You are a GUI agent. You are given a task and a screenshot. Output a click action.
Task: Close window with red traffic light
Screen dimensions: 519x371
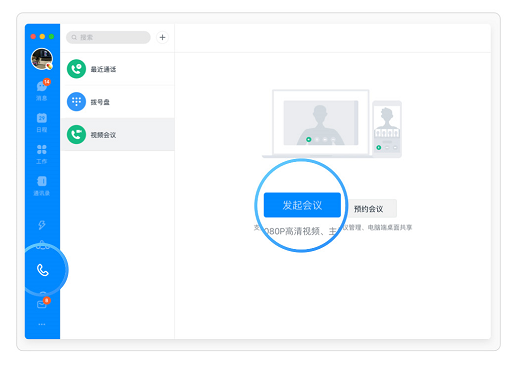point(33,37)
